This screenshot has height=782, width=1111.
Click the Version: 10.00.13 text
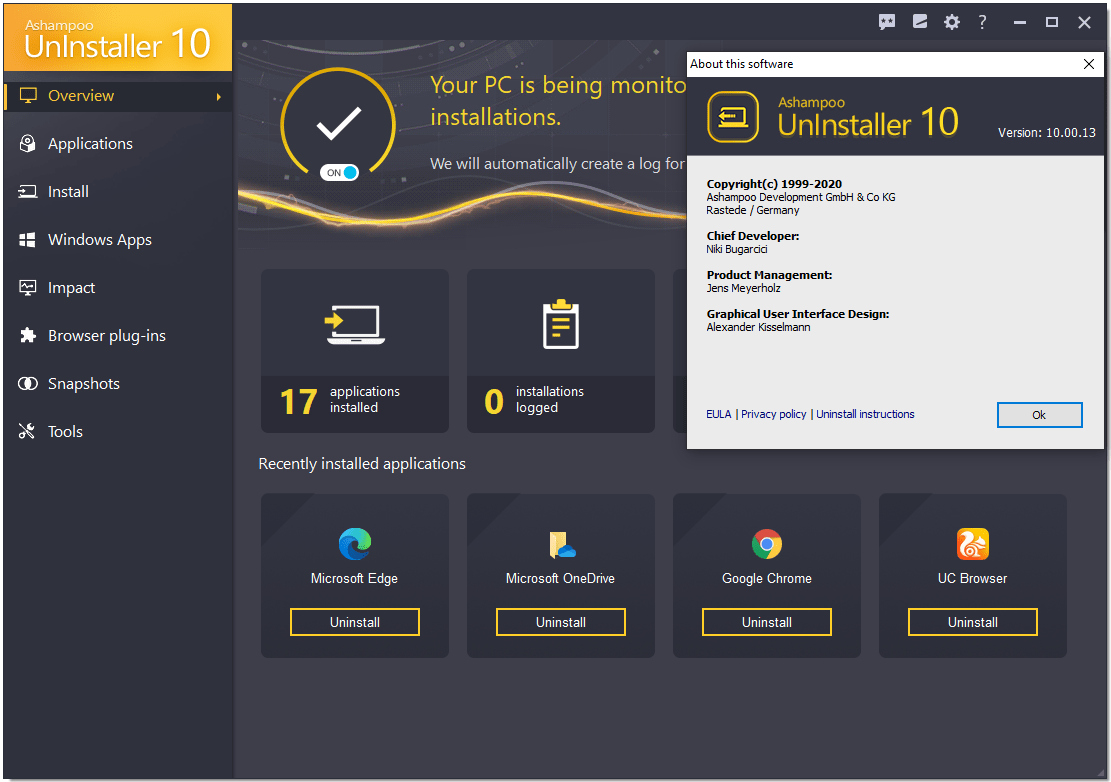1047,132
